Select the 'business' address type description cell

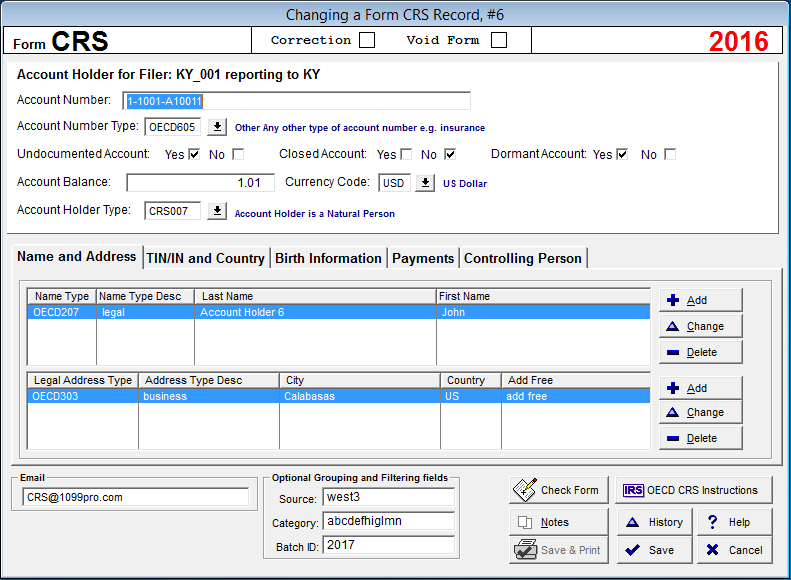point(209,396)
